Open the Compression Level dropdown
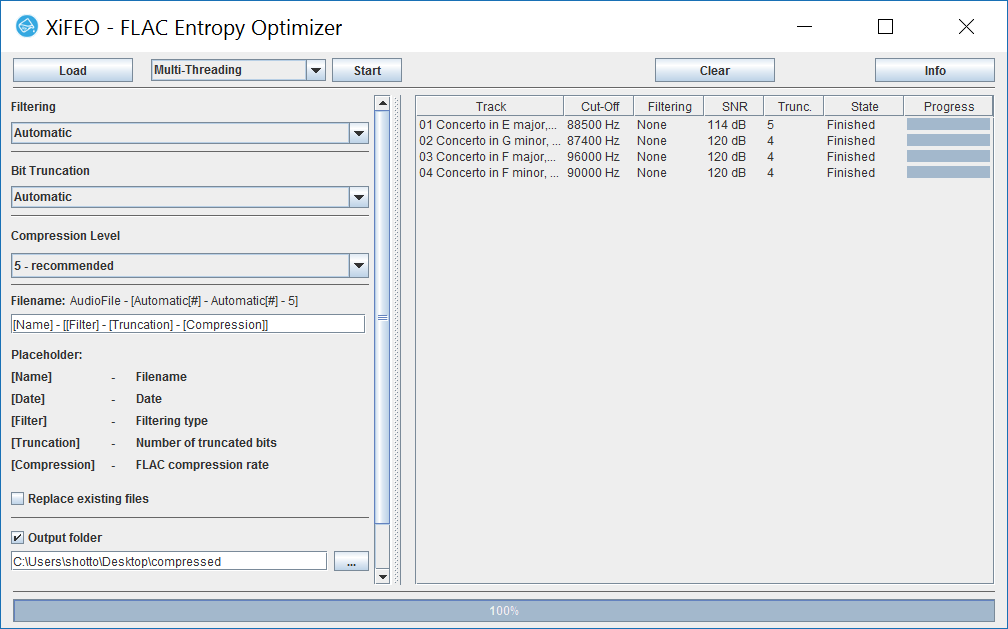Screen dimensions: 1008x629 coord(358,266)
